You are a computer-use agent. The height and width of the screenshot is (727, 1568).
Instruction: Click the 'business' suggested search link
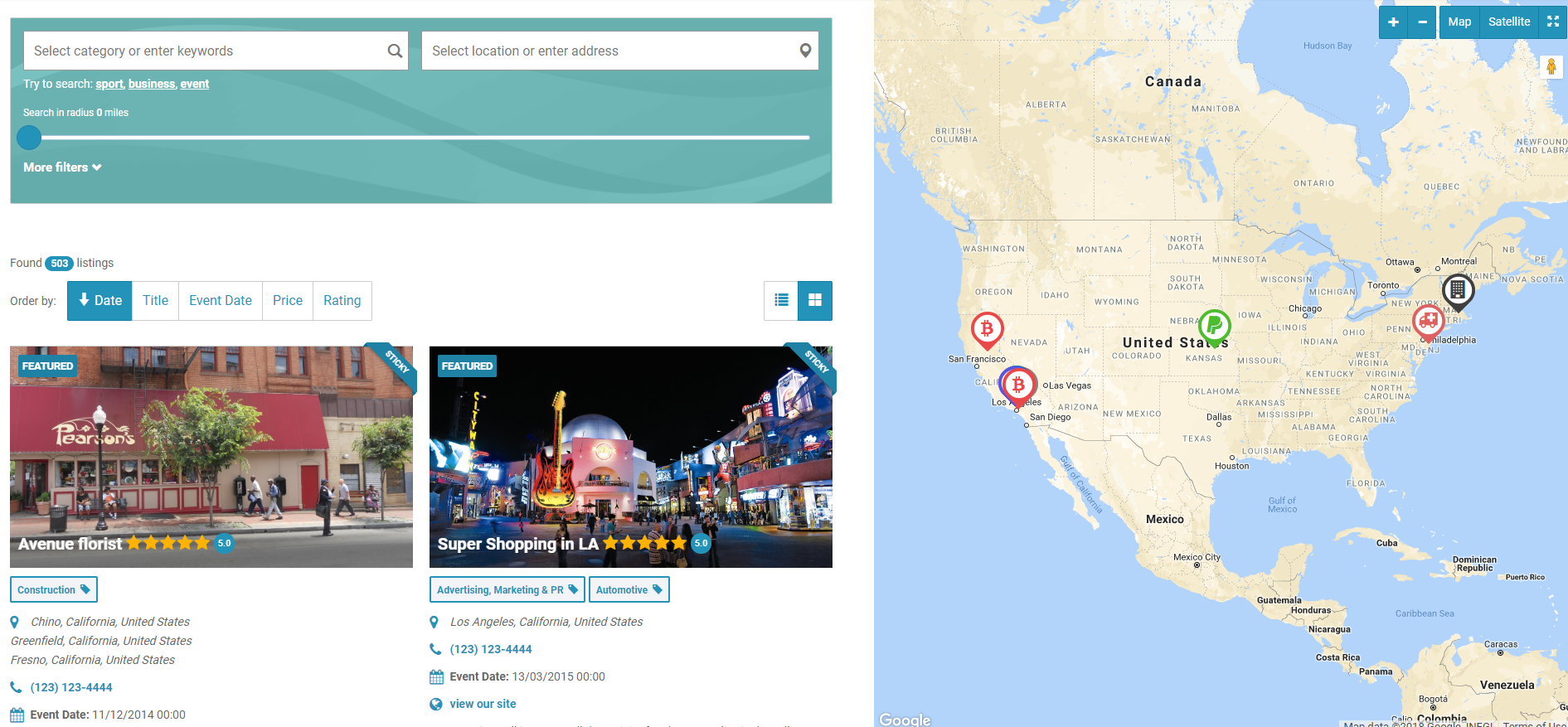point(152,85)
